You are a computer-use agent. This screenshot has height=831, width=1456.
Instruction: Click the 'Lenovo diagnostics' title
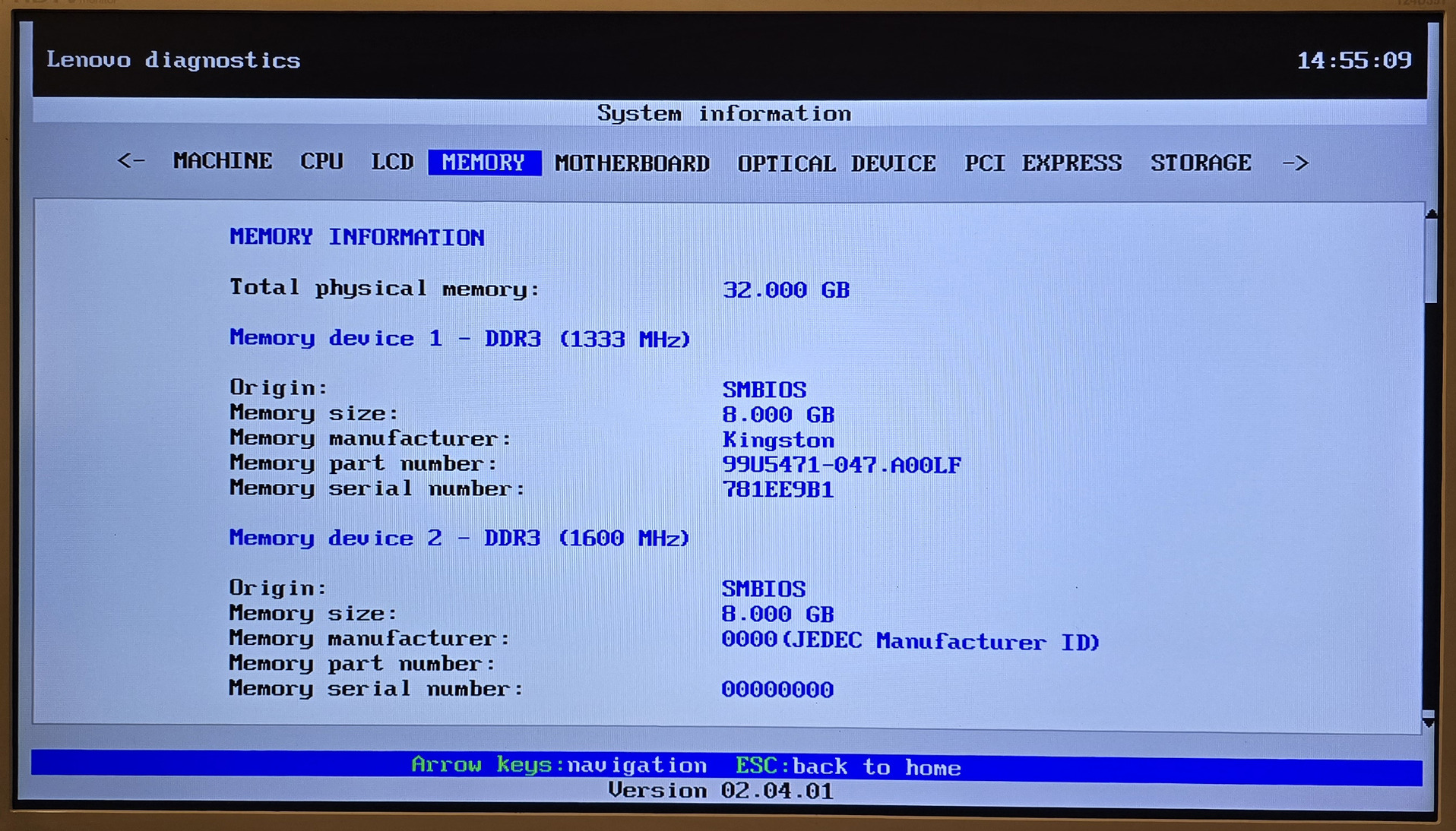(x=173, y=60)
